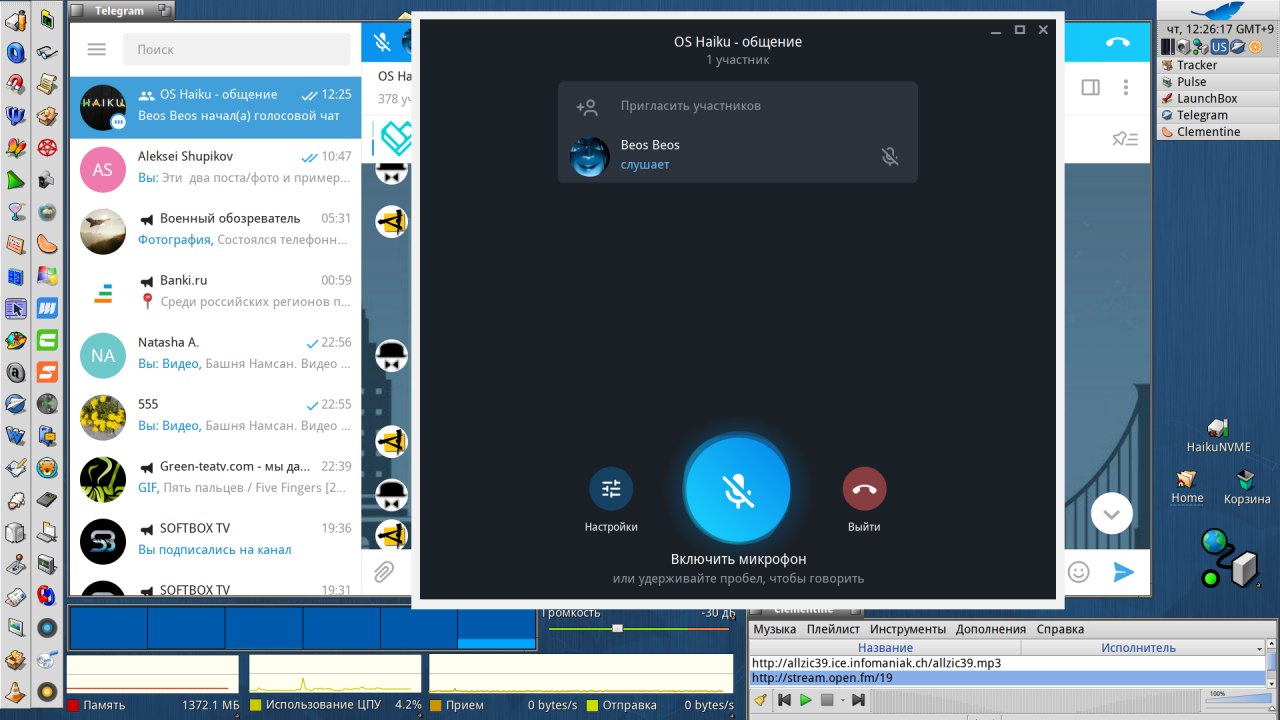
Task: Sort Clementine playlist by Название column
Action: point(885,648)
